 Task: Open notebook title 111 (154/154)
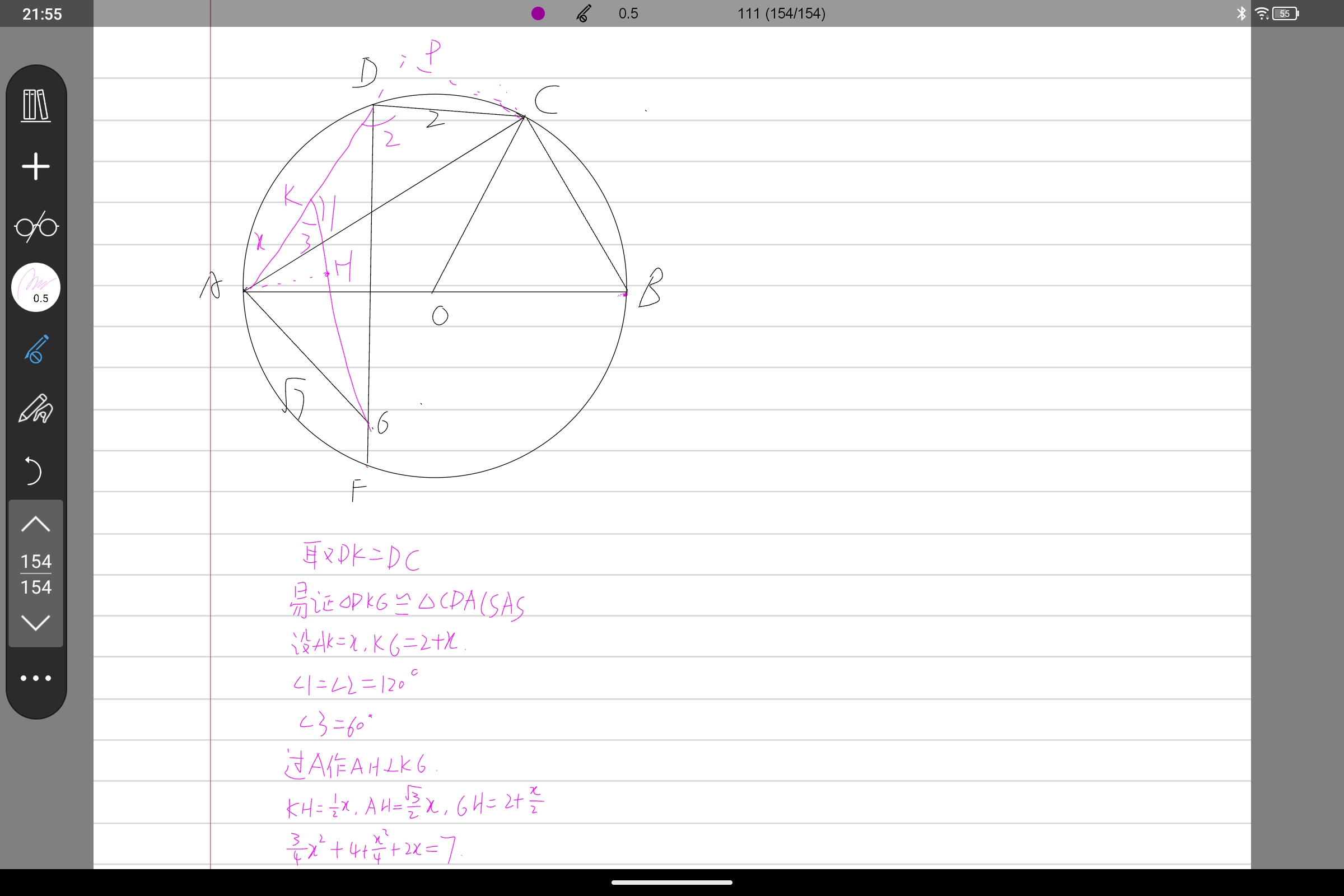(781, 13)
